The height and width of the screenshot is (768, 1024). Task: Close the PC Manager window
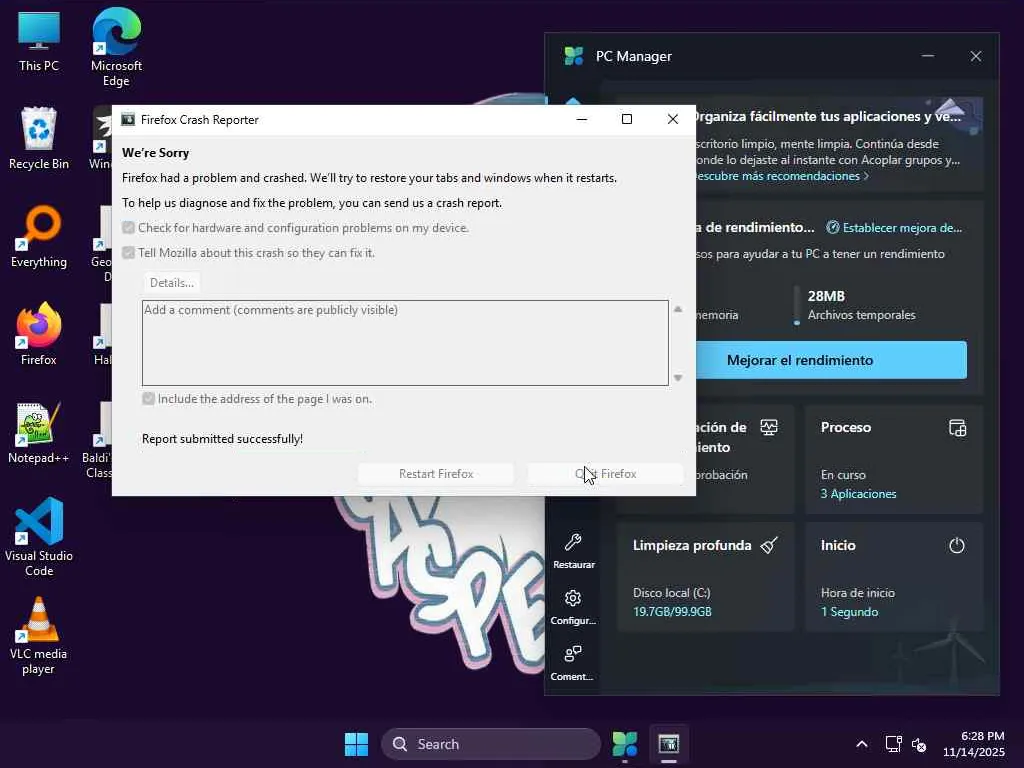click(976, 56)
